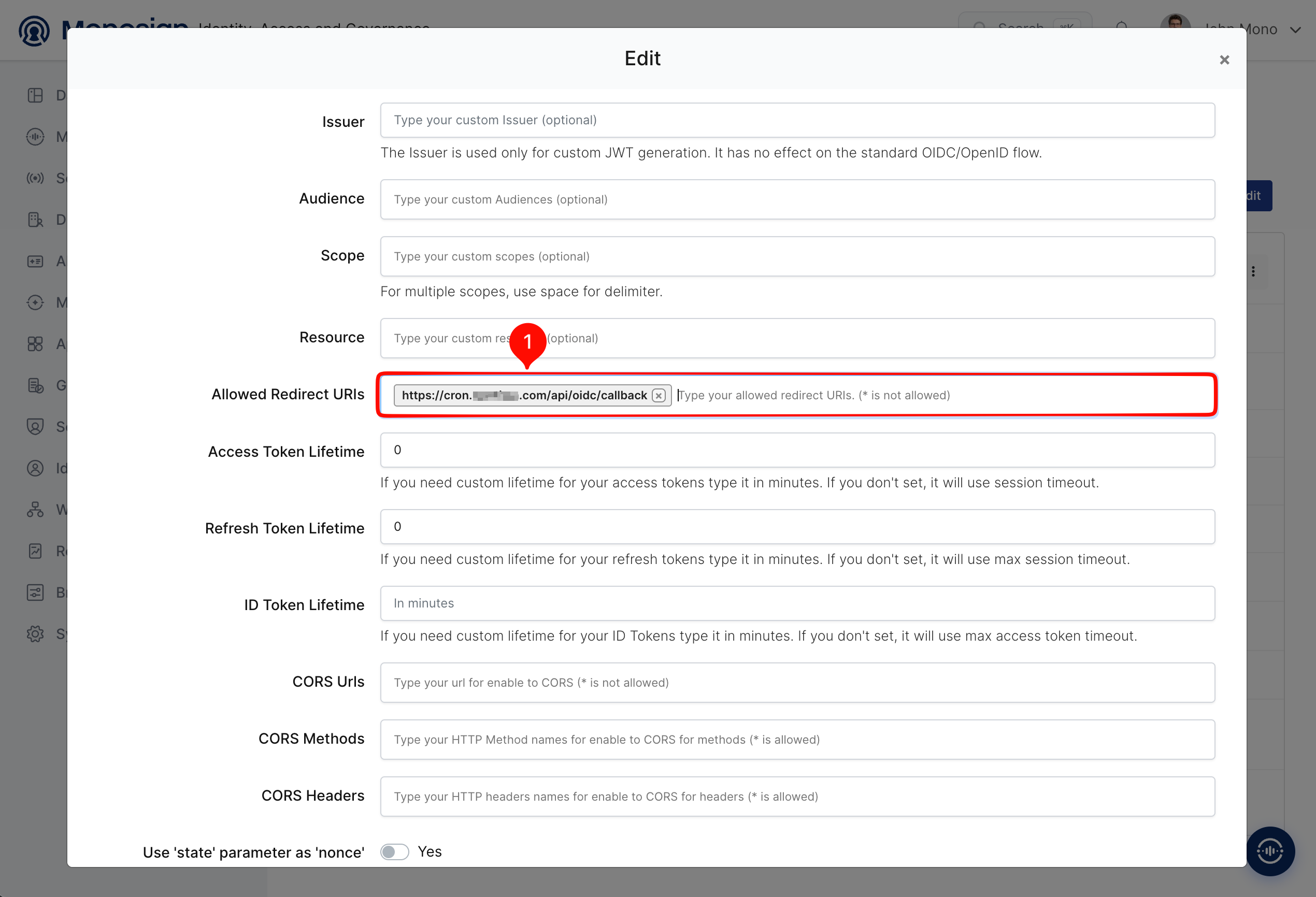Focus the CORS Methods input field
Viewport: 1316px width, 897px height.
[x=797, y=740]
